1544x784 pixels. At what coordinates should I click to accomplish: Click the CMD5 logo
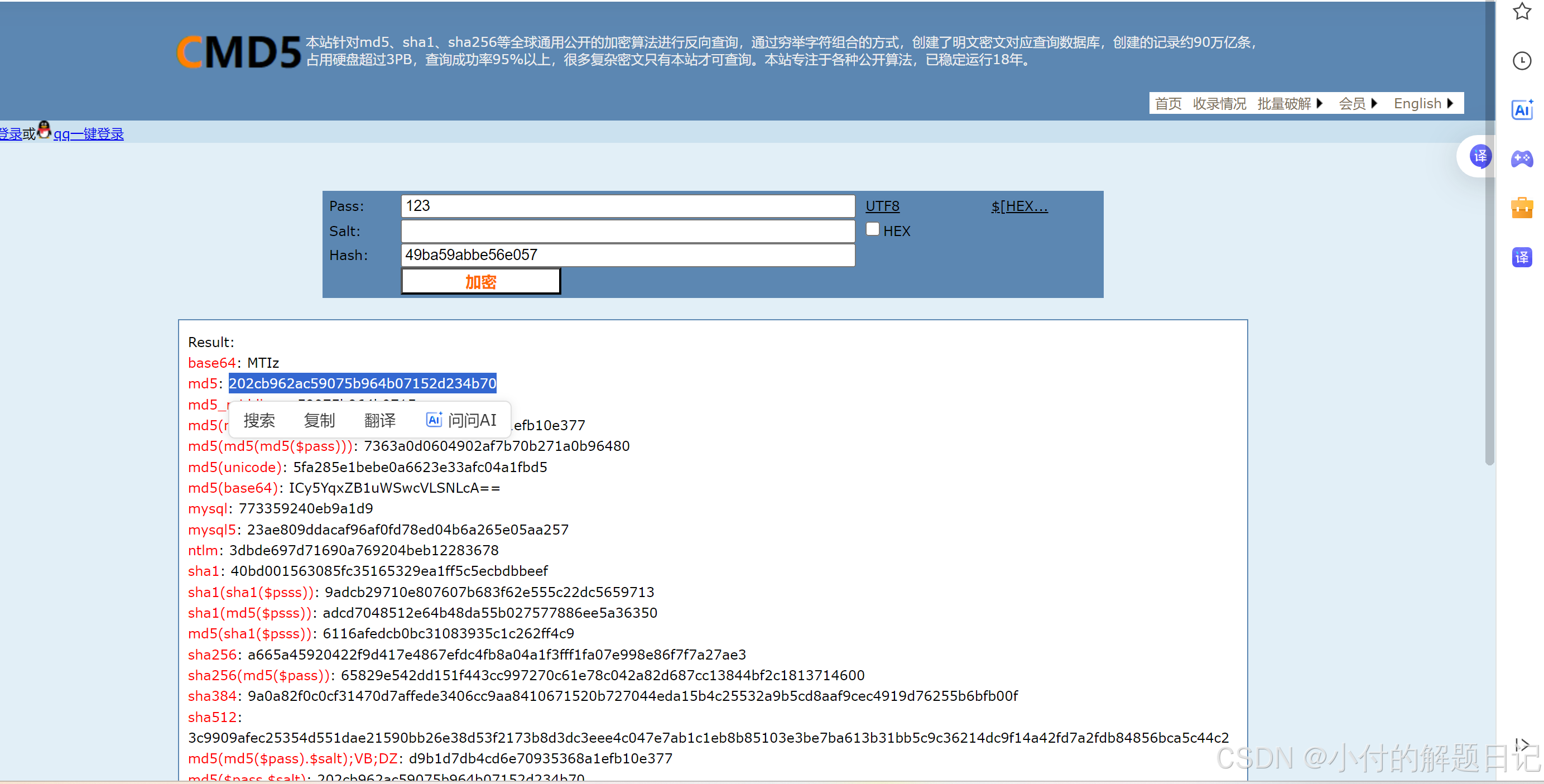click(x=239, y=51)
